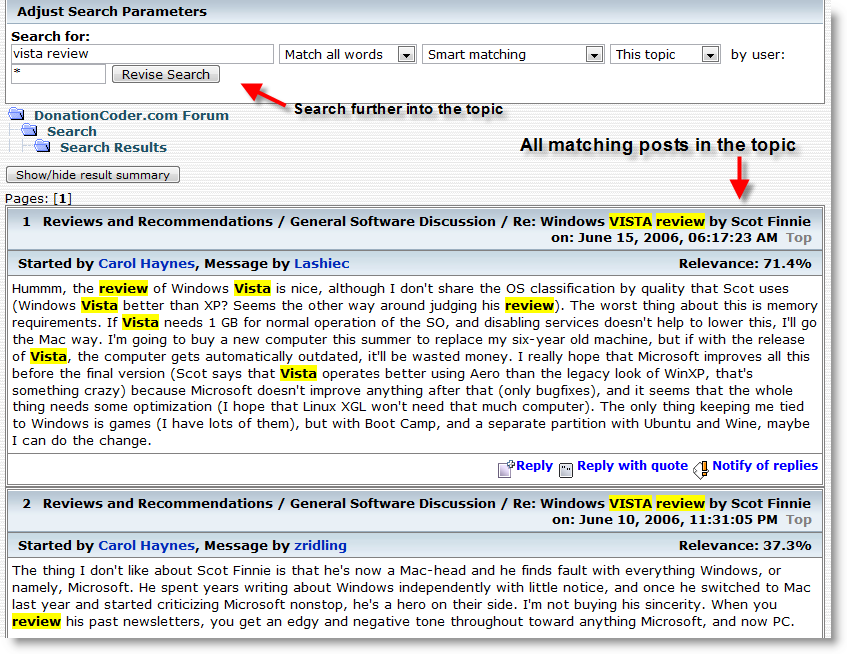Click the by user input field
The height and width of the screenshot is (654, 847).
tap(58, 74)
